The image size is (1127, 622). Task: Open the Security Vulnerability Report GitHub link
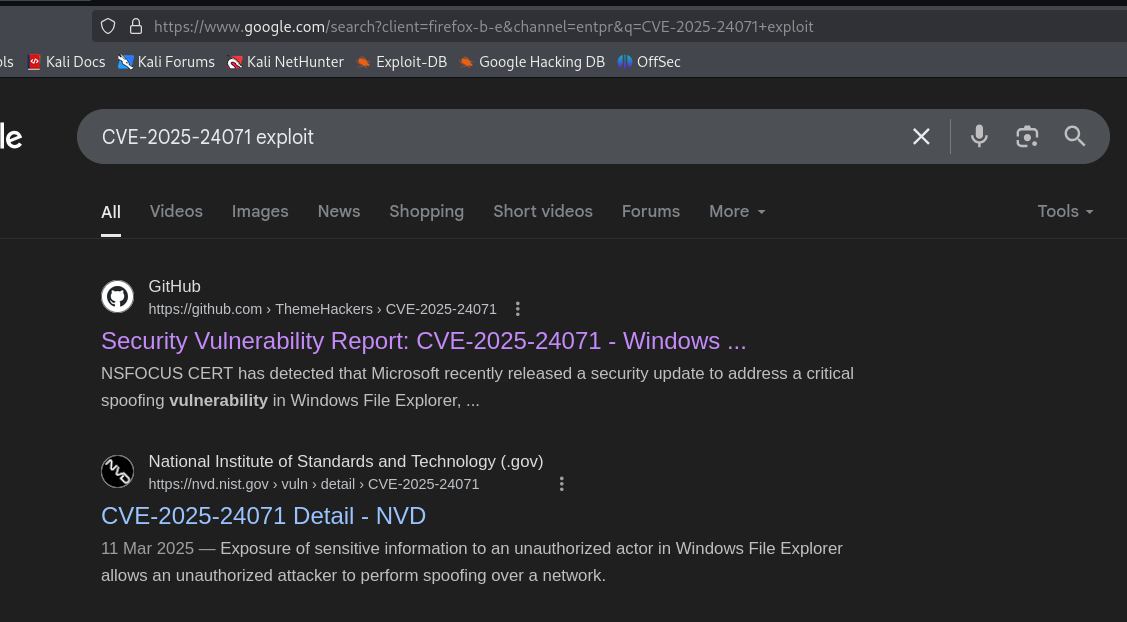pos(423,341)
